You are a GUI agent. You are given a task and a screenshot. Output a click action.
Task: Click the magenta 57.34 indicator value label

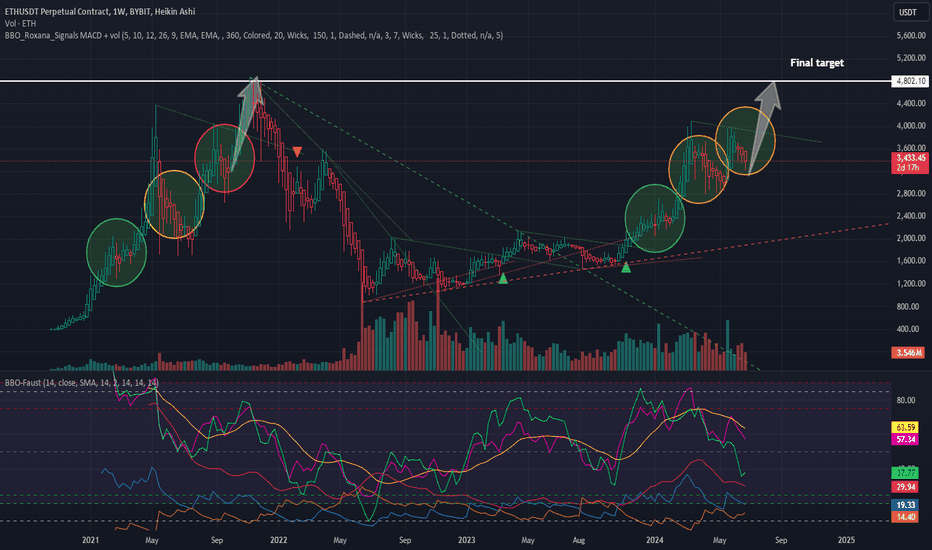point(905,439)
